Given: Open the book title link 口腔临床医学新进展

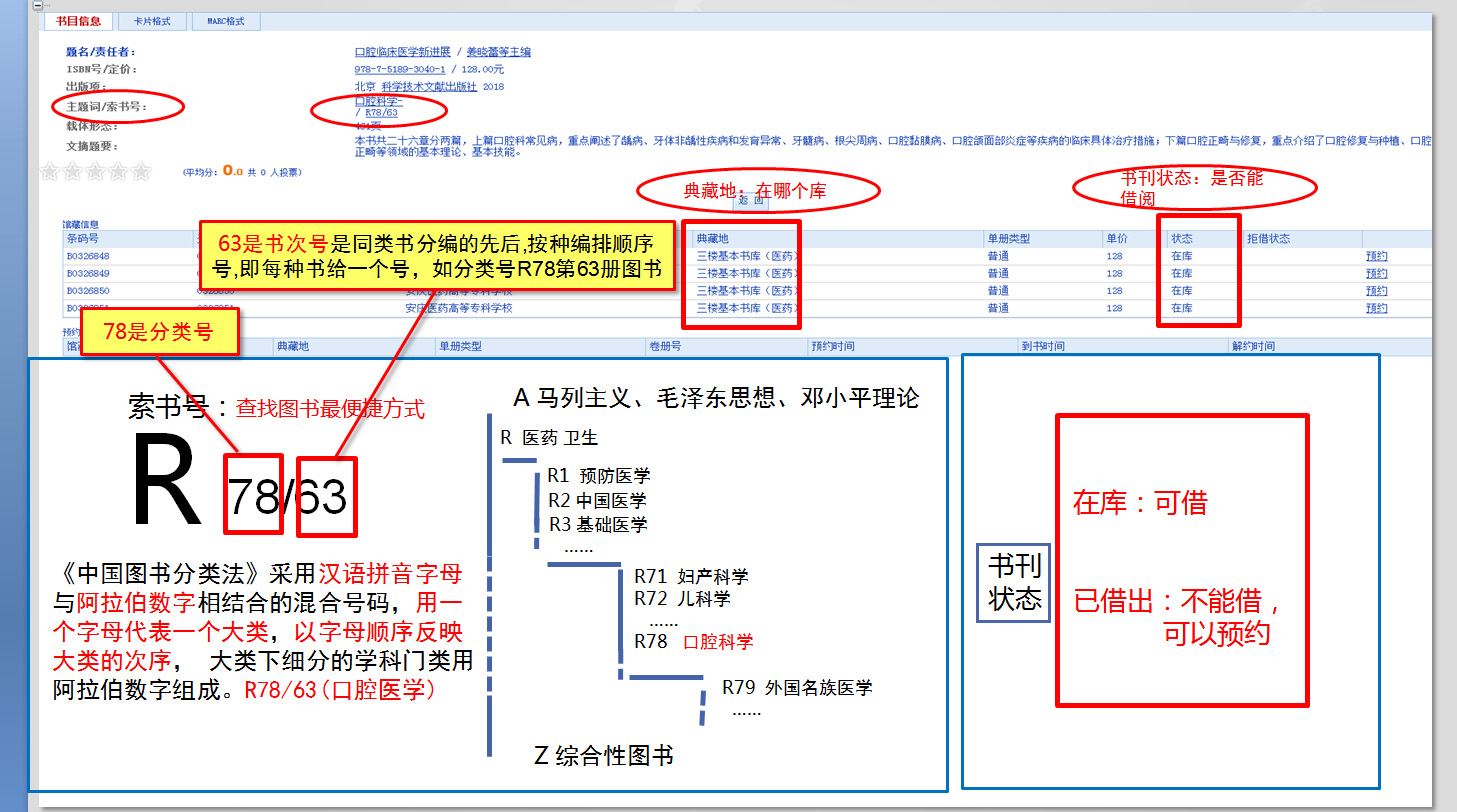Looking at the screenshot, I should 402,51.
